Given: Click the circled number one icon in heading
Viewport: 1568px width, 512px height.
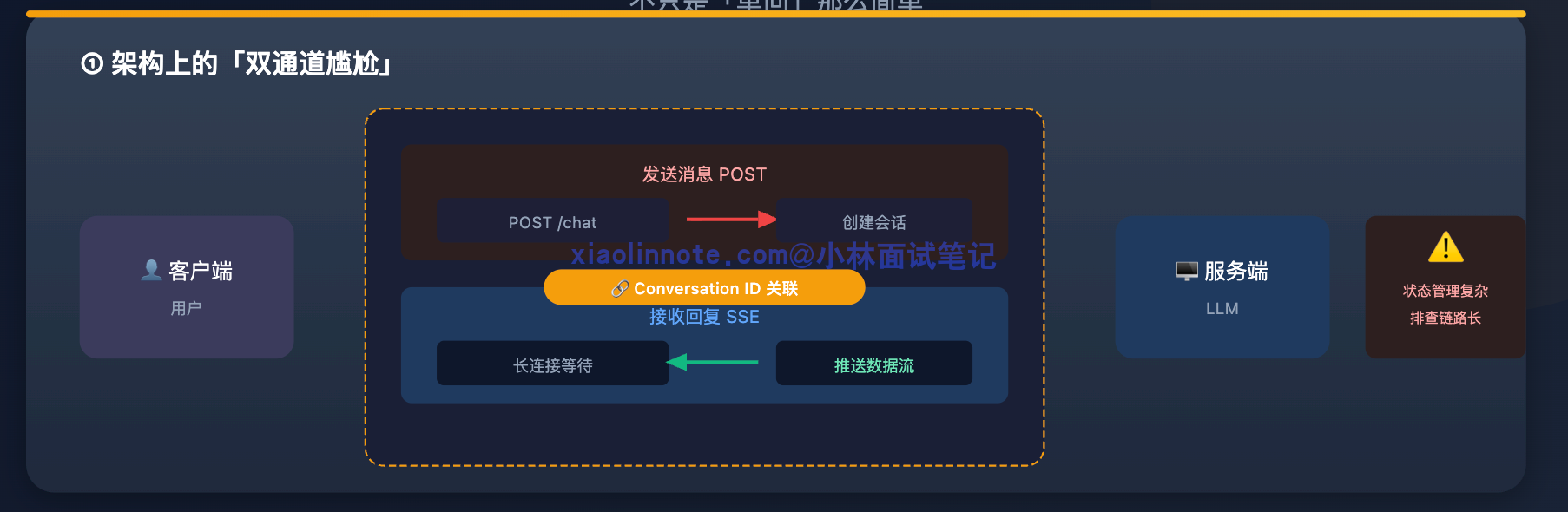Looking at the screenshot, I should (92, 63).
